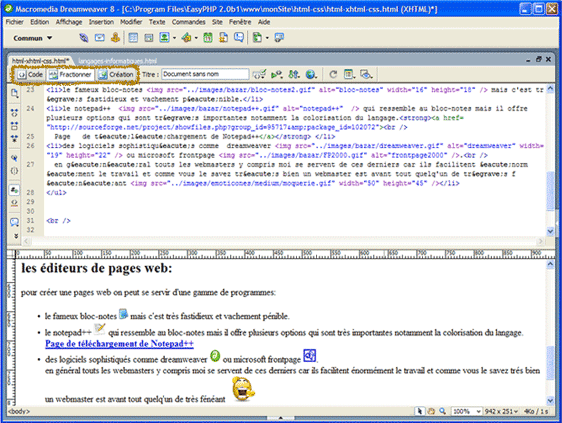Screen dimensions: 562x423
Task: Select the Zoom tool in status bar
Action: point(443,411)
